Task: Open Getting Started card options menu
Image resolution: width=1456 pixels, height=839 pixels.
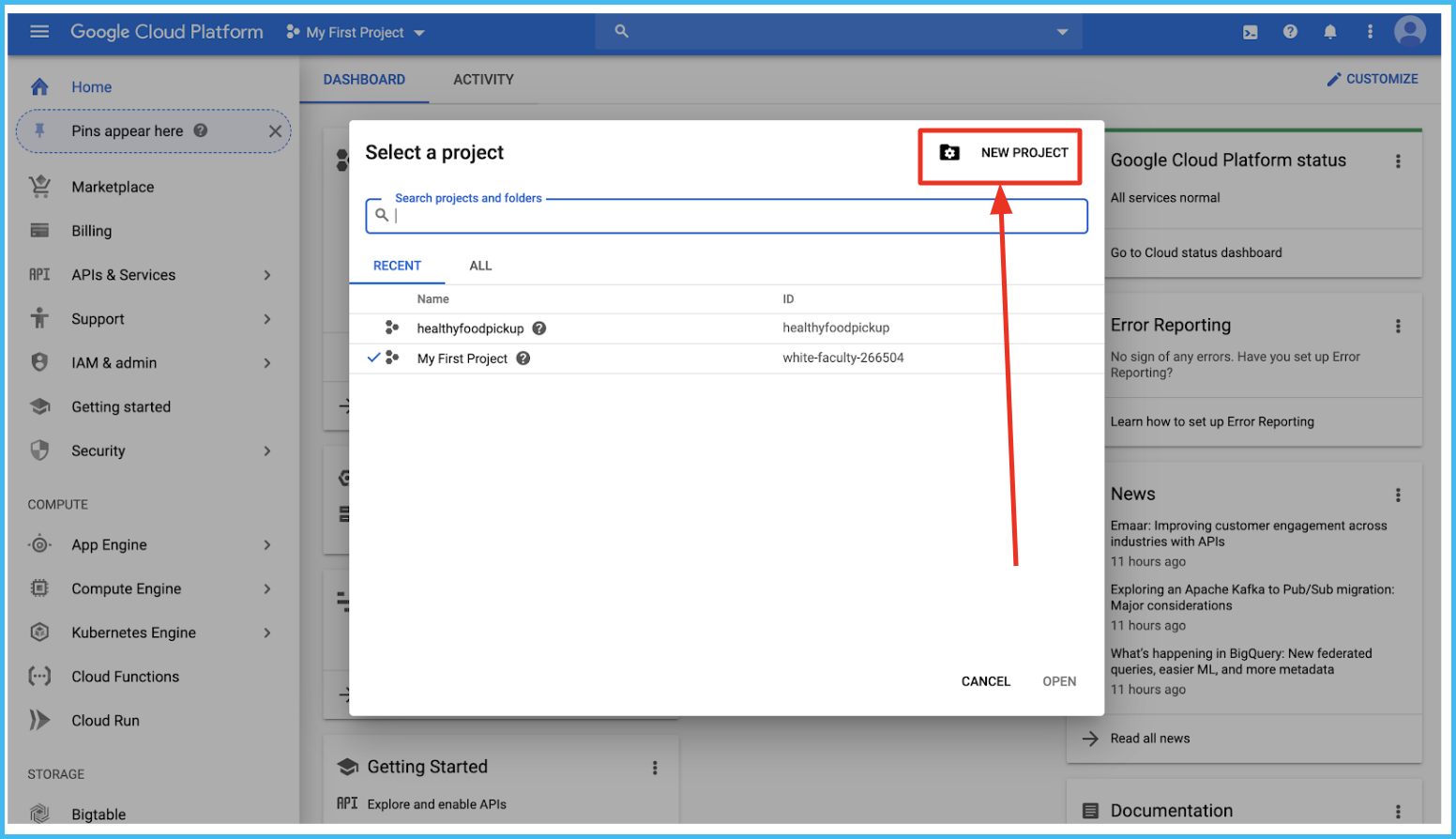Action: click(x=655, y=768)
